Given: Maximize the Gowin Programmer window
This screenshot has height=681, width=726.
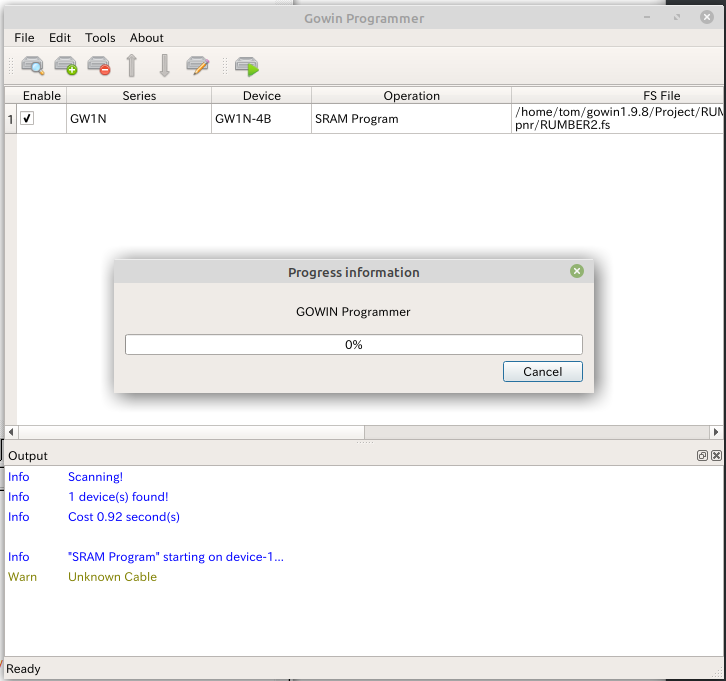Looking at the screenshot, I should 677,18.
